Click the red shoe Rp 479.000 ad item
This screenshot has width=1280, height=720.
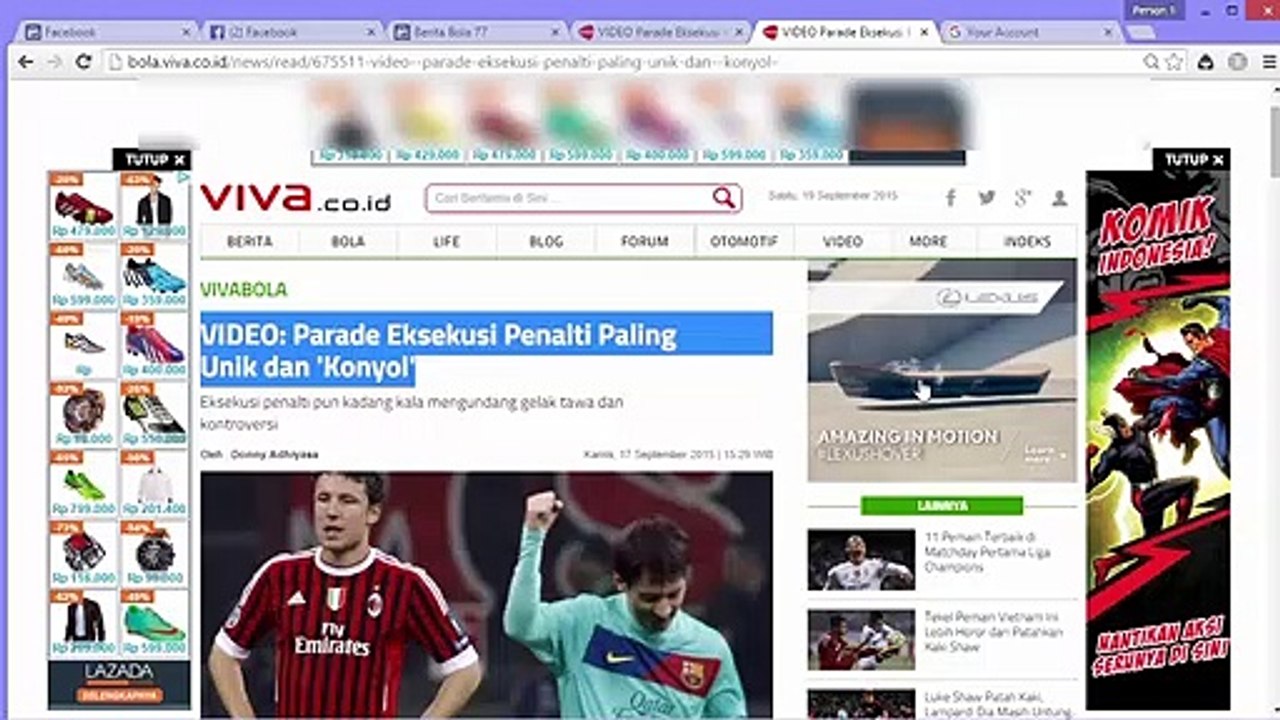point(84,207)
